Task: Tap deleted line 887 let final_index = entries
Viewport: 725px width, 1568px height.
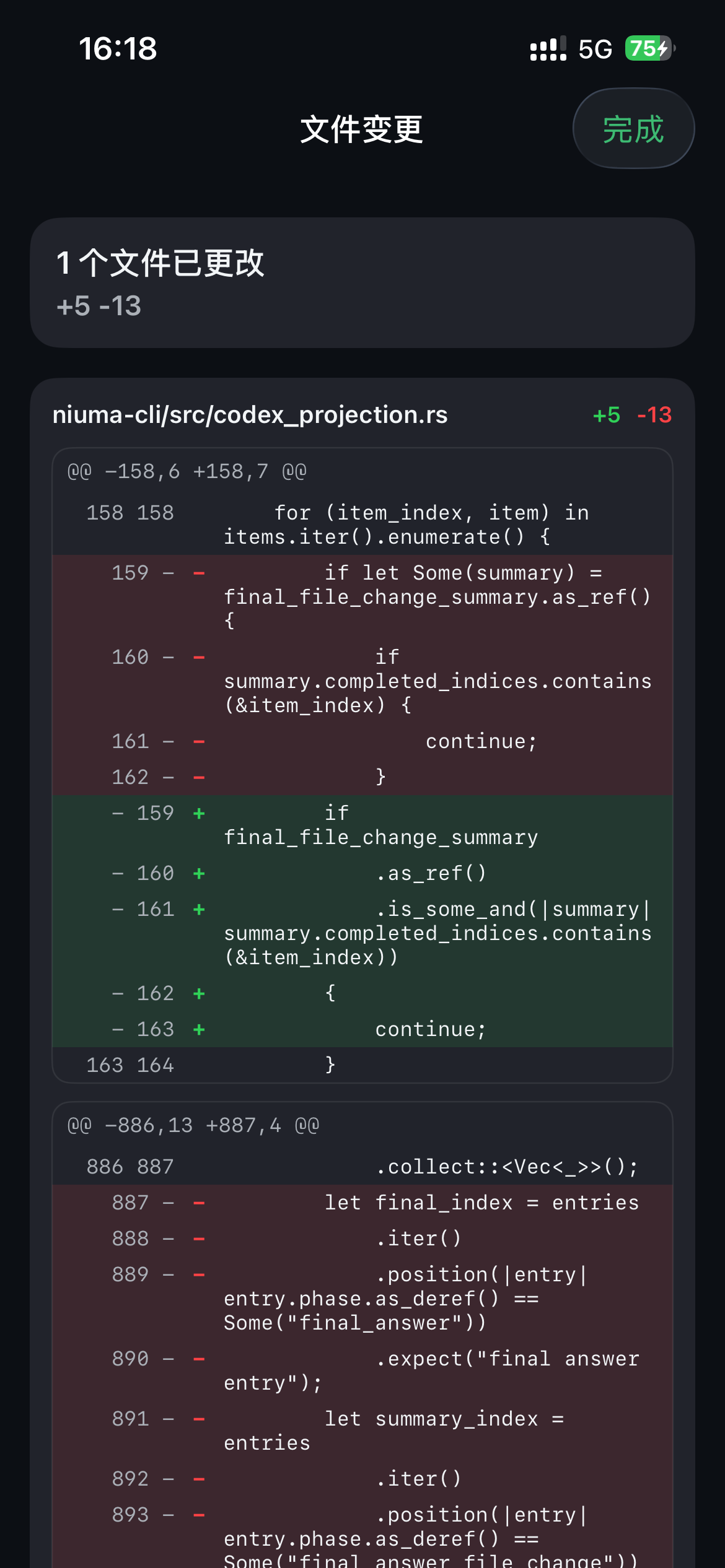Action: pyautogui.click(x=362, y=1203)
